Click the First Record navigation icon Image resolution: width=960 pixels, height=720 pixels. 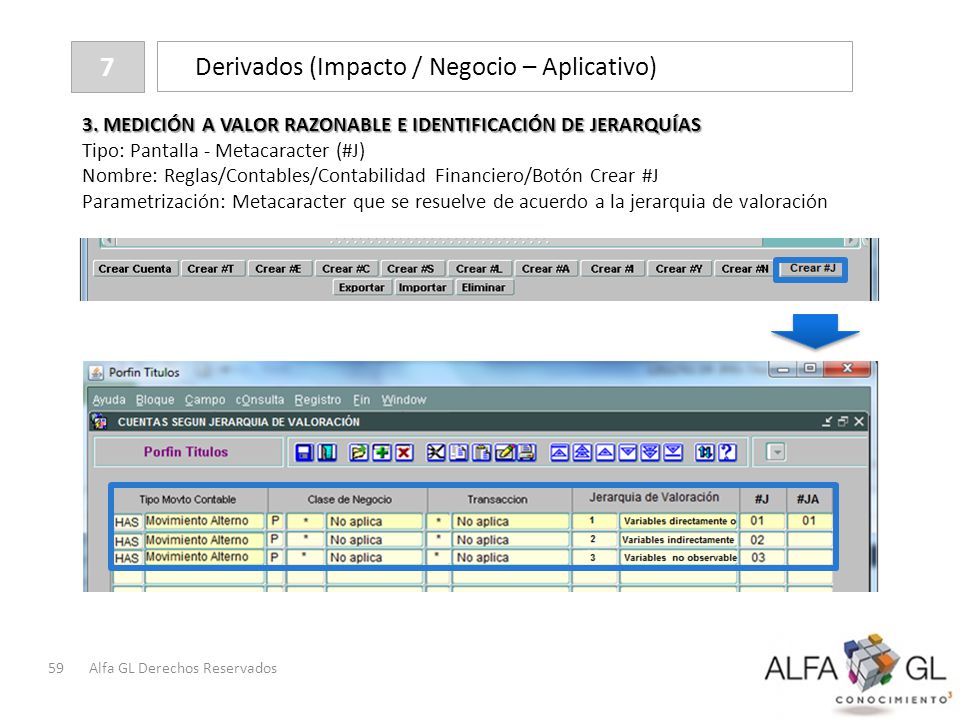pyautogui.click(x=559, y=452)
